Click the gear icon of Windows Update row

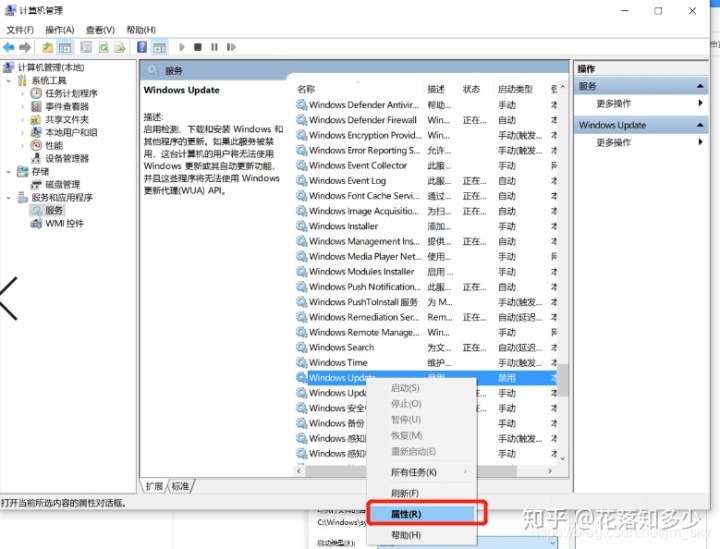pyautogui.click(x=301, y=377)
